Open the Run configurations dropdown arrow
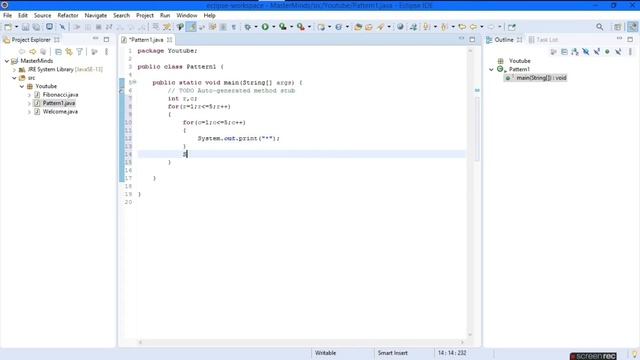 [x=273, y=27]
